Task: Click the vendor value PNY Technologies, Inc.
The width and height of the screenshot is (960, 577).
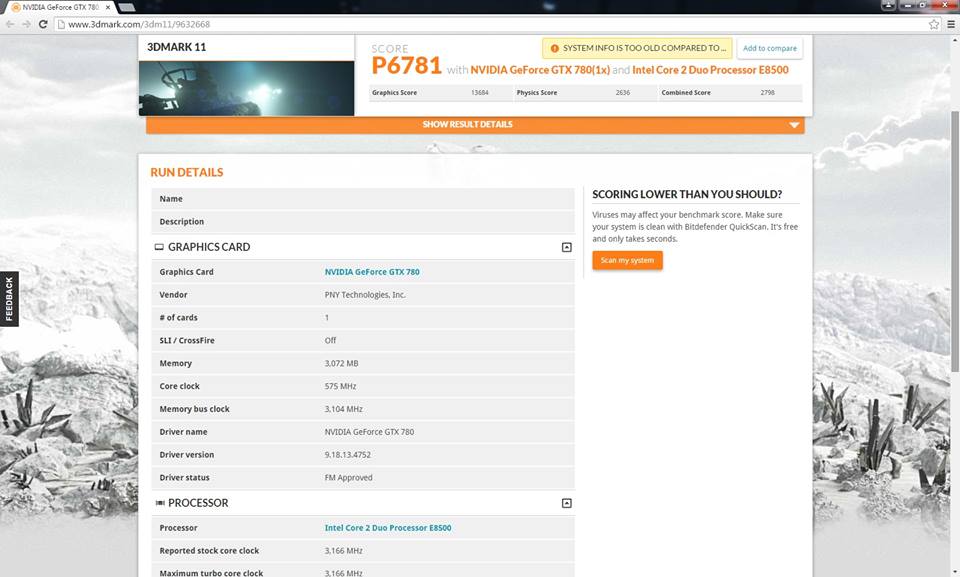Action: point(365,295)
